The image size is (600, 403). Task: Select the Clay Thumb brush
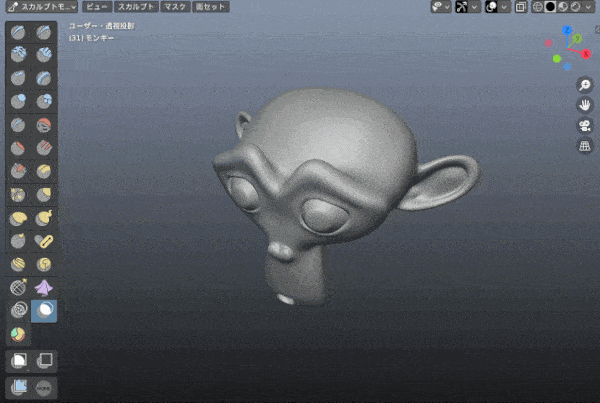tap(18, 78)
